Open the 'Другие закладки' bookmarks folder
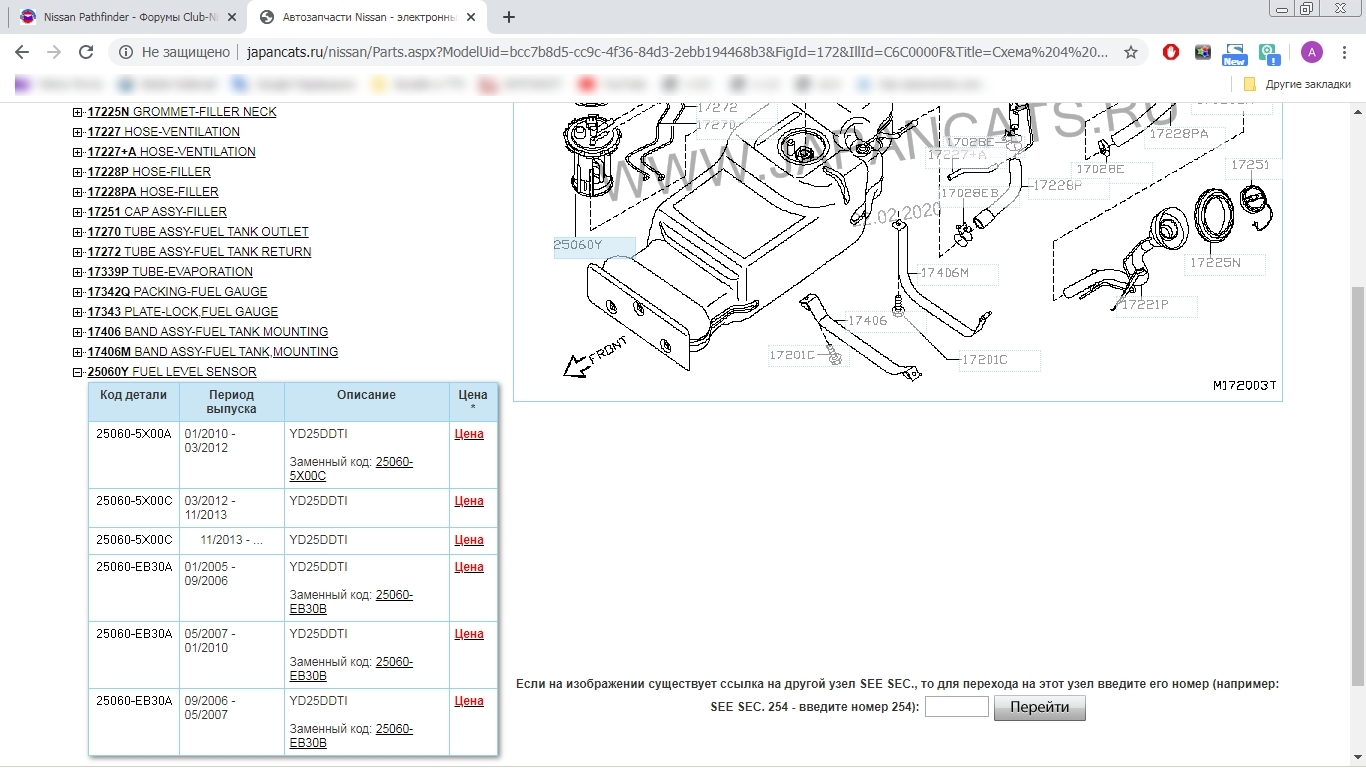Viewport: 1366px width, 768px height. 1297,84
